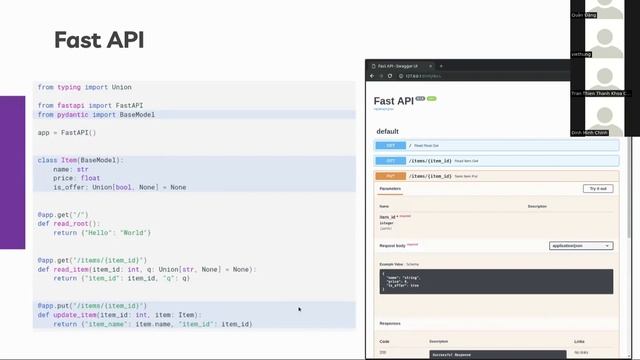
Task: Click the Swagger page vertical scrollbar
Action: pos(630,188)
